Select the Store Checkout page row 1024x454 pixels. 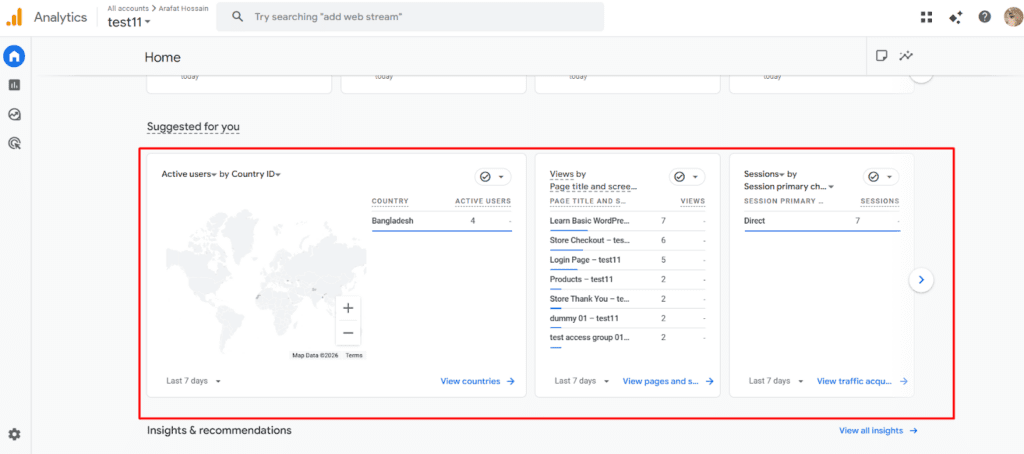(628, 241)
